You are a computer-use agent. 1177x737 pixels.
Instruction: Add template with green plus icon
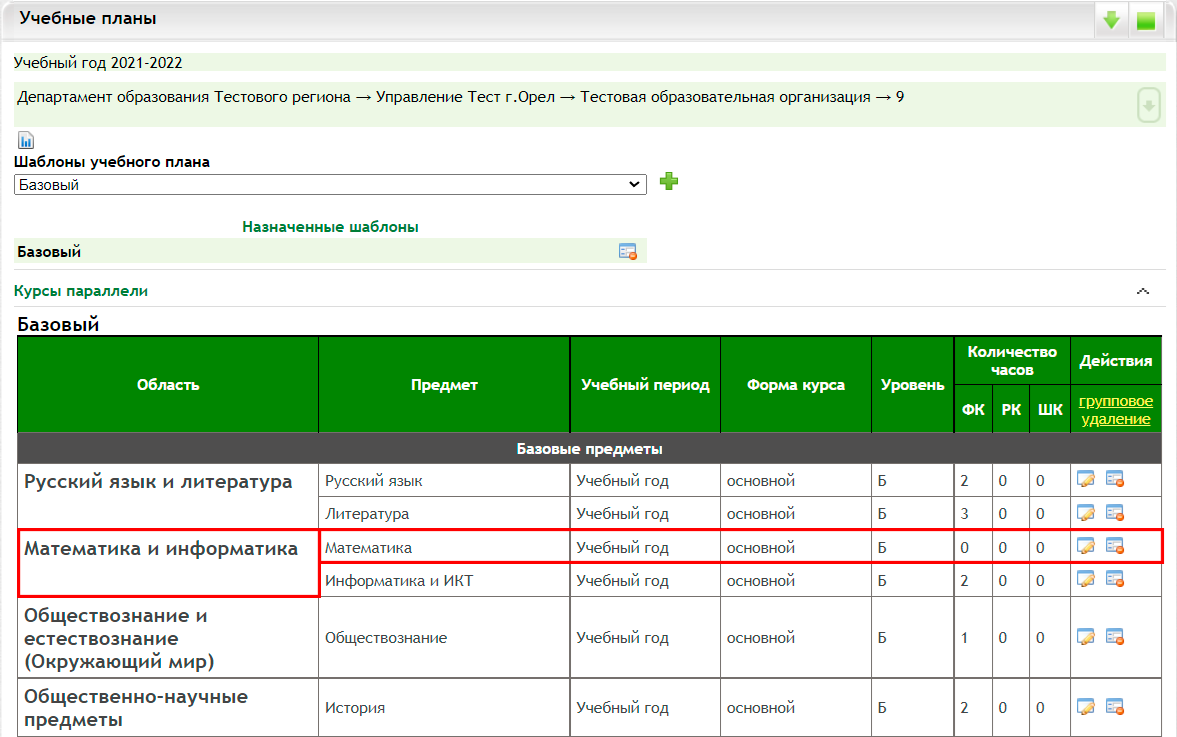pos(669,182)
